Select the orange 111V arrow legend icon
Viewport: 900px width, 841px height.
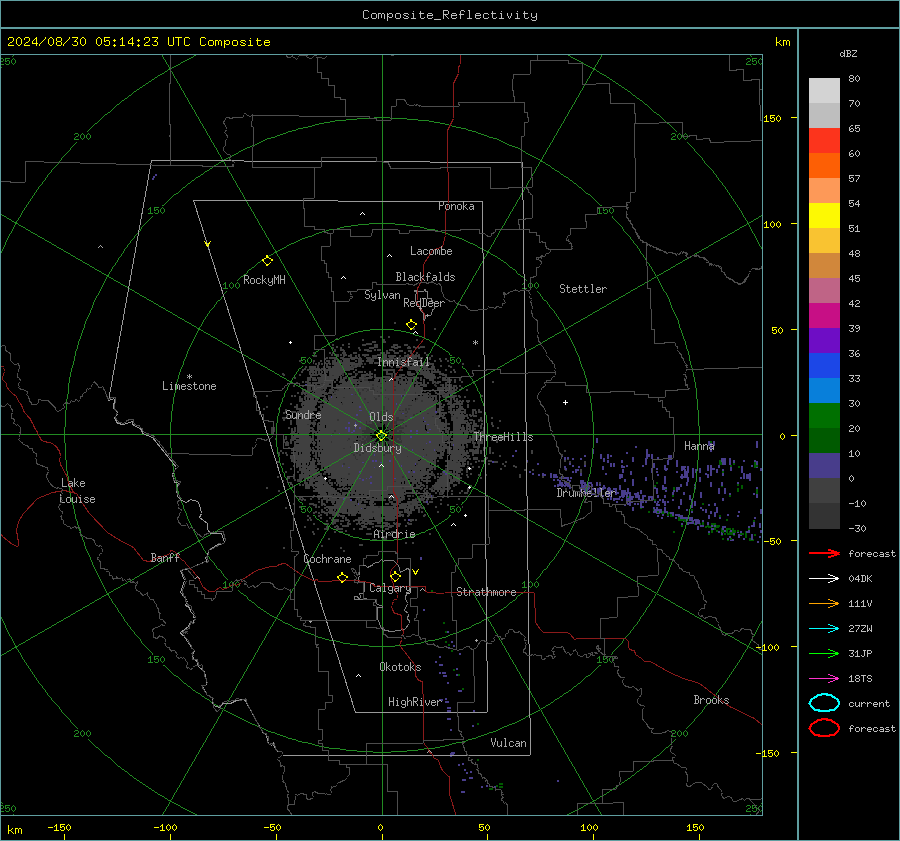pos(824,603)
